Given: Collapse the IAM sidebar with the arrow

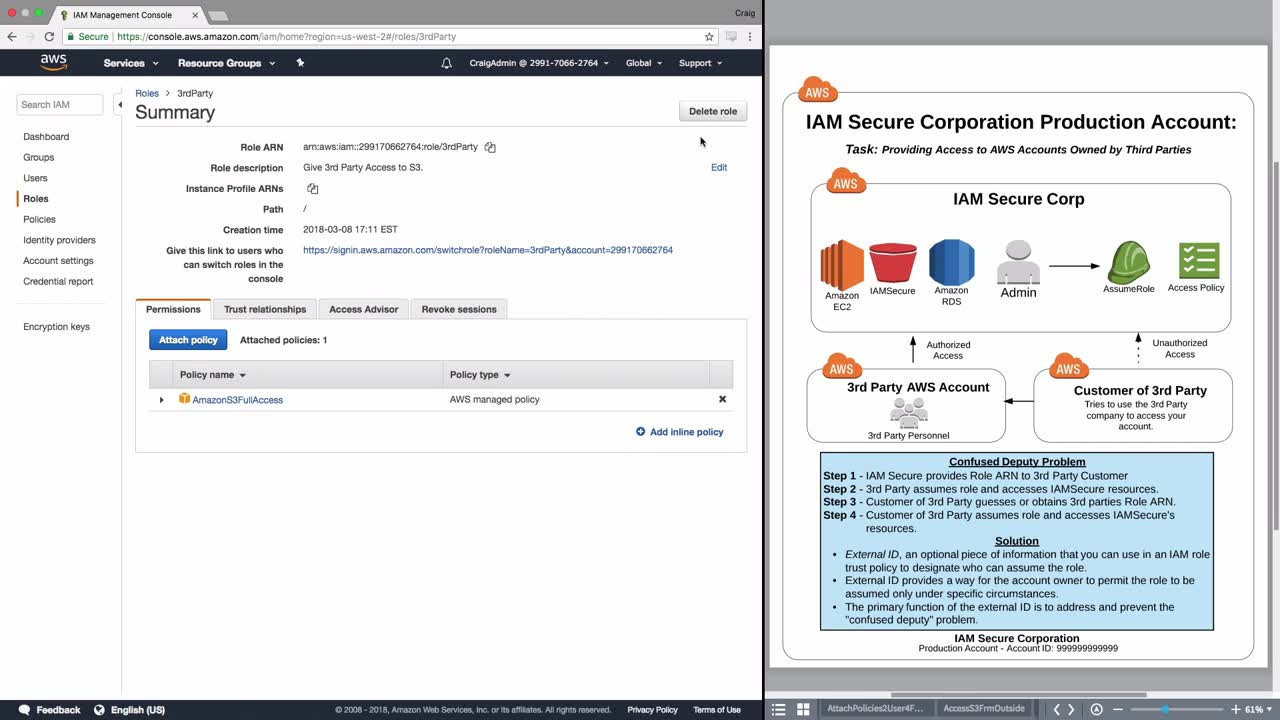Looking at the screenshot, I should [119, 104].
